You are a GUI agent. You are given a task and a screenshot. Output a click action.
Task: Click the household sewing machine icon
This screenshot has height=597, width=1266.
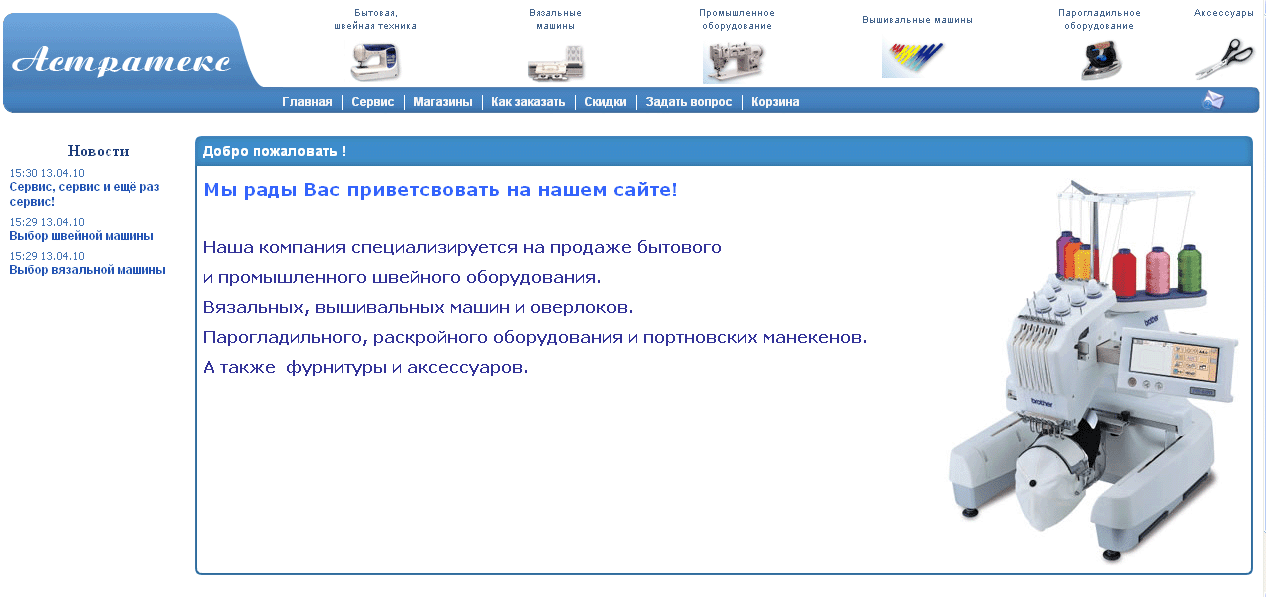[x=375, y=61]
